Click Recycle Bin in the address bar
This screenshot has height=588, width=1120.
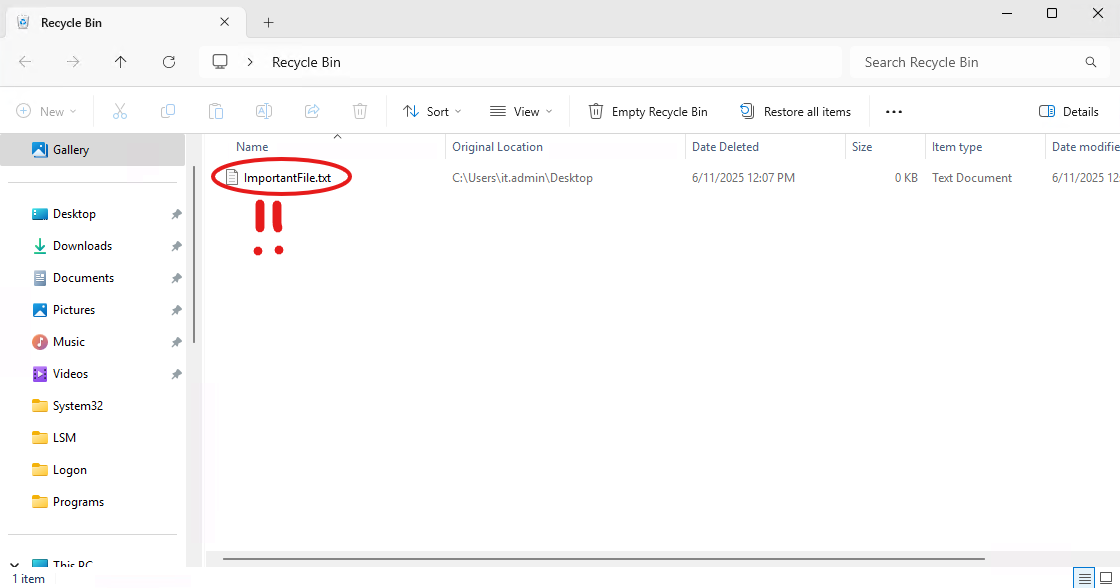306,62
